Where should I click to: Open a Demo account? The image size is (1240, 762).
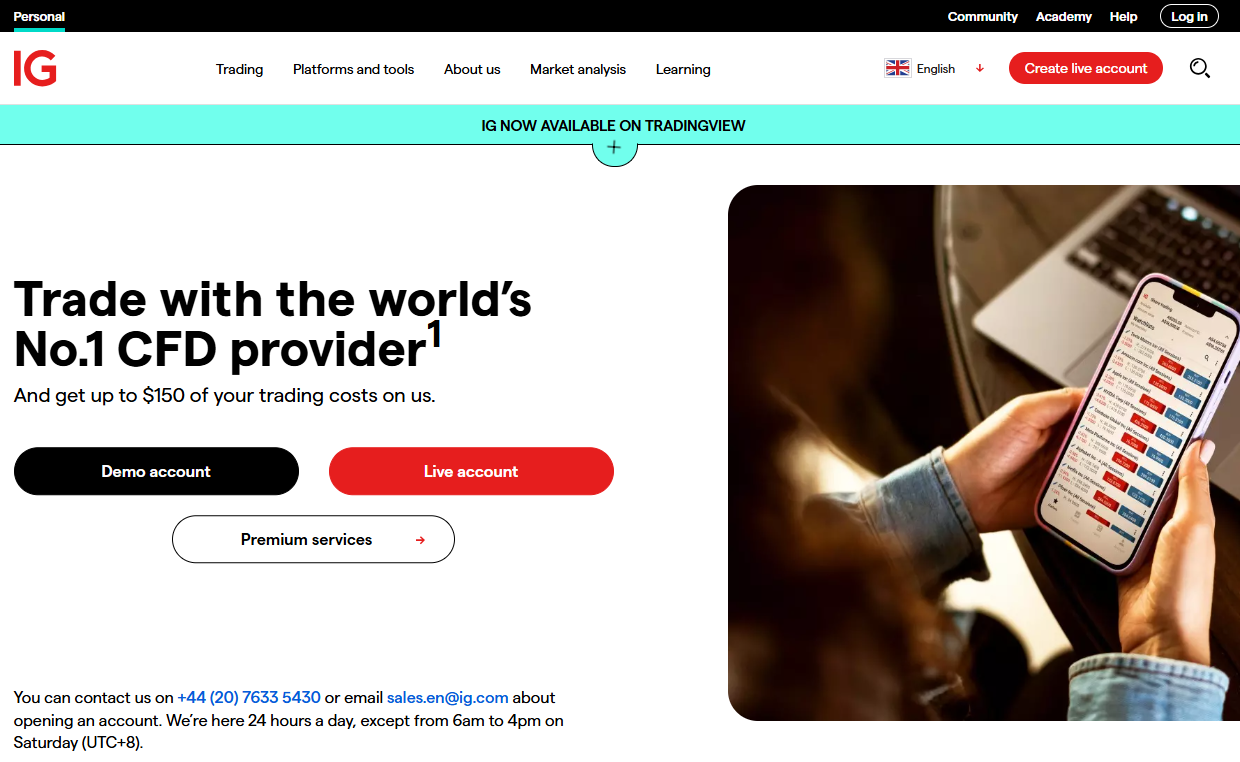(156, 471)
